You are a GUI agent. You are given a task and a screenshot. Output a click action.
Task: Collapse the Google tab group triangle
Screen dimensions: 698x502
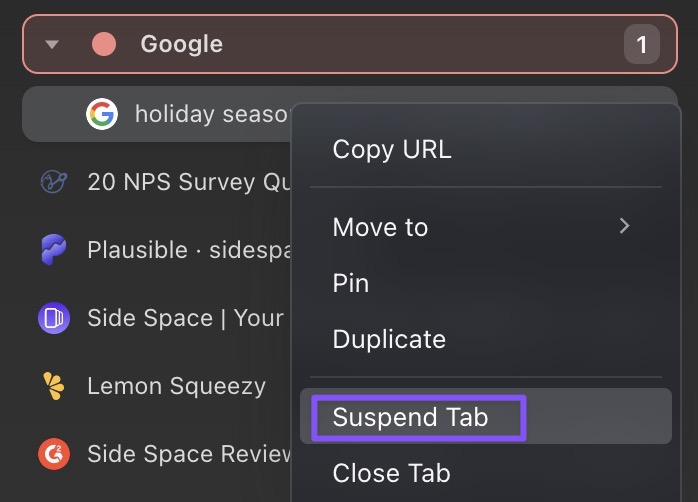(53, 44)
